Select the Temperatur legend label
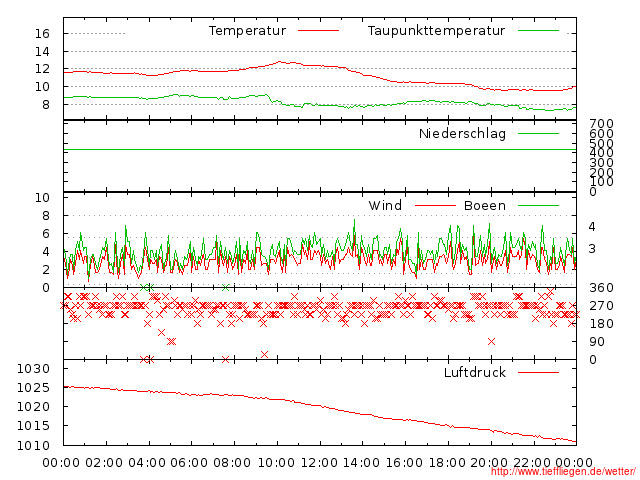Viewport: 640px width, 480px height. coord(247,31)
